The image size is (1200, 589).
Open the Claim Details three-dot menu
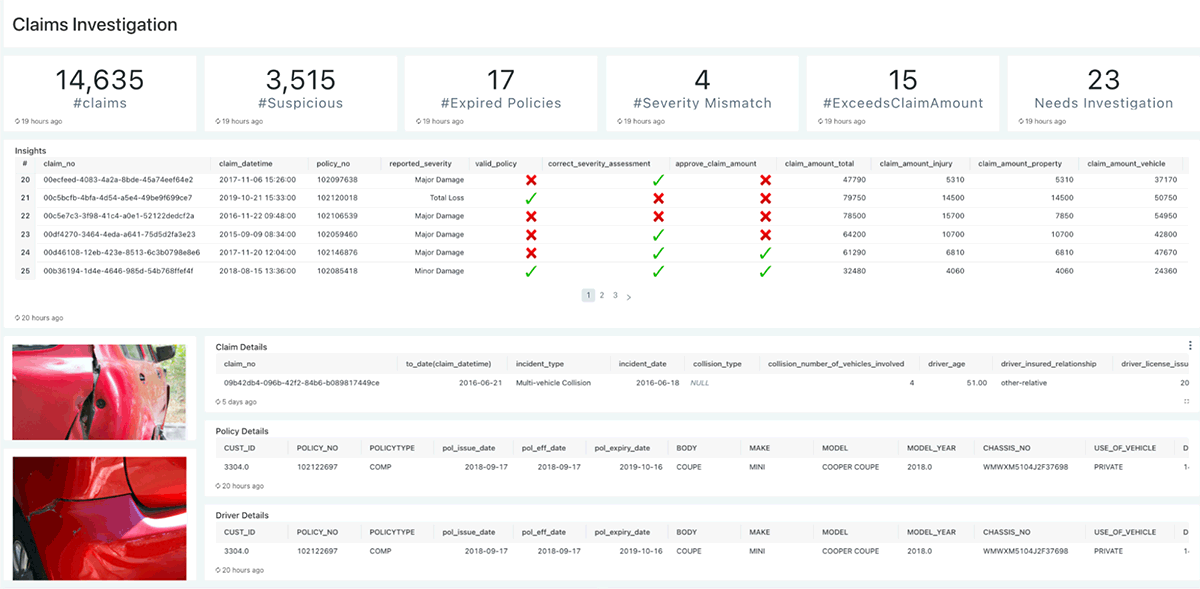pos(1190,345)
